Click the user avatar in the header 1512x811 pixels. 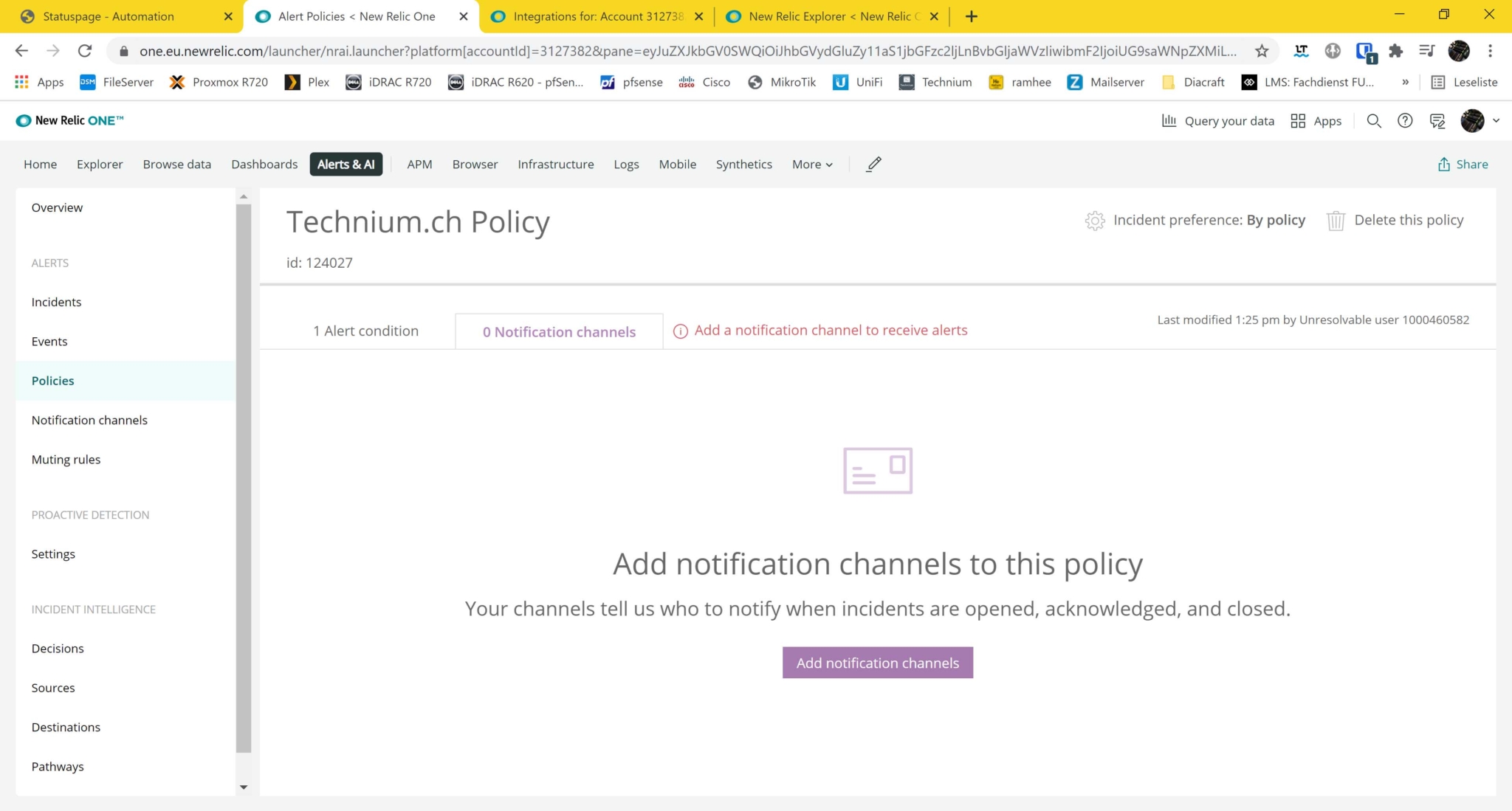1474,120
